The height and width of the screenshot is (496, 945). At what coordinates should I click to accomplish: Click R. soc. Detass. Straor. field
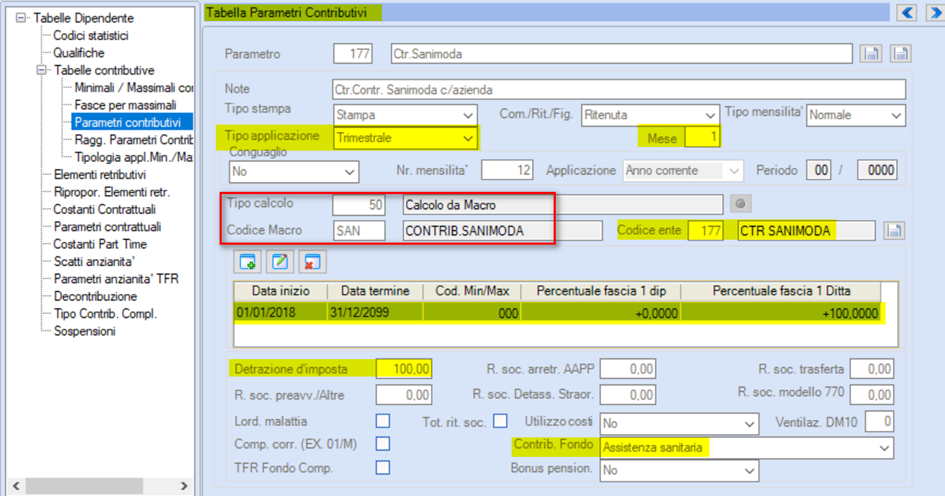coord(628,395)
